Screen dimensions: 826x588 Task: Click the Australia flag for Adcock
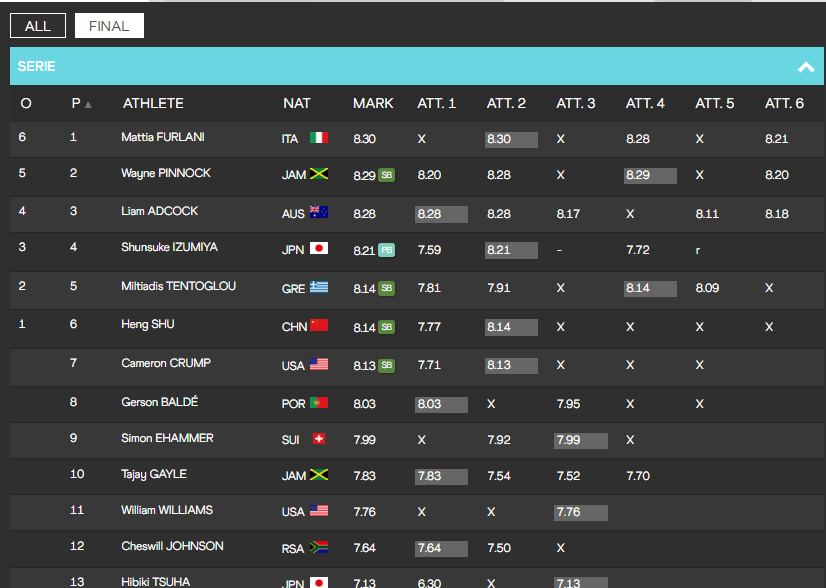[x=319, y=212]
